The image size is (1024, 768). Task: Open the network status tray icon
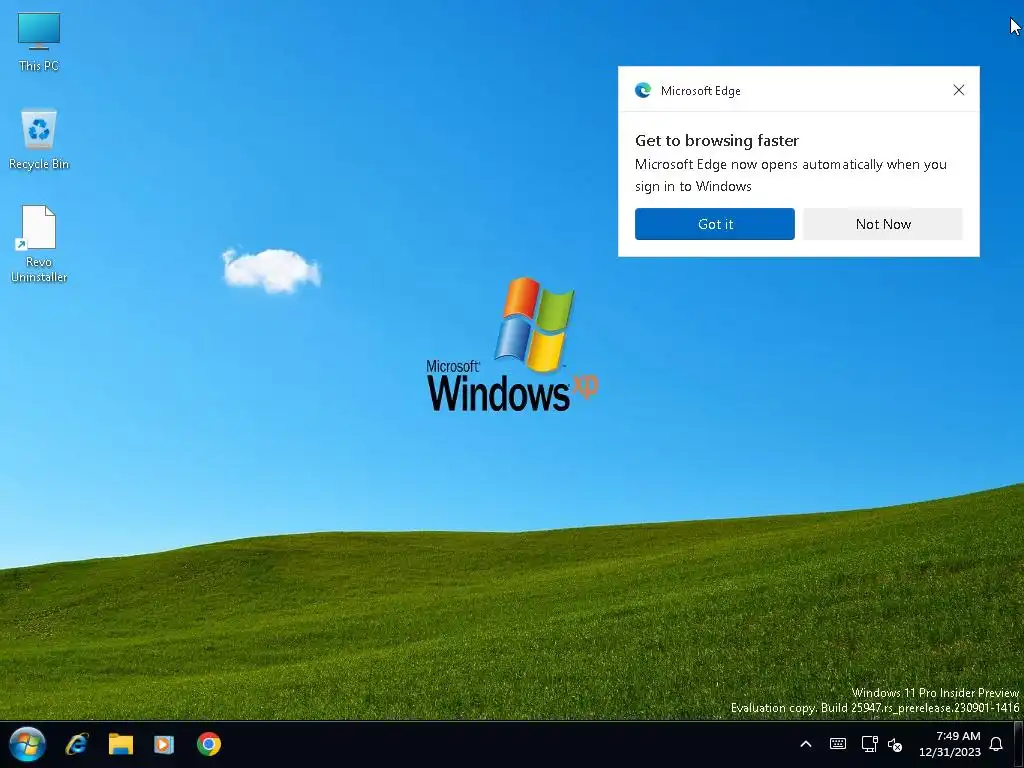point(869,744)
